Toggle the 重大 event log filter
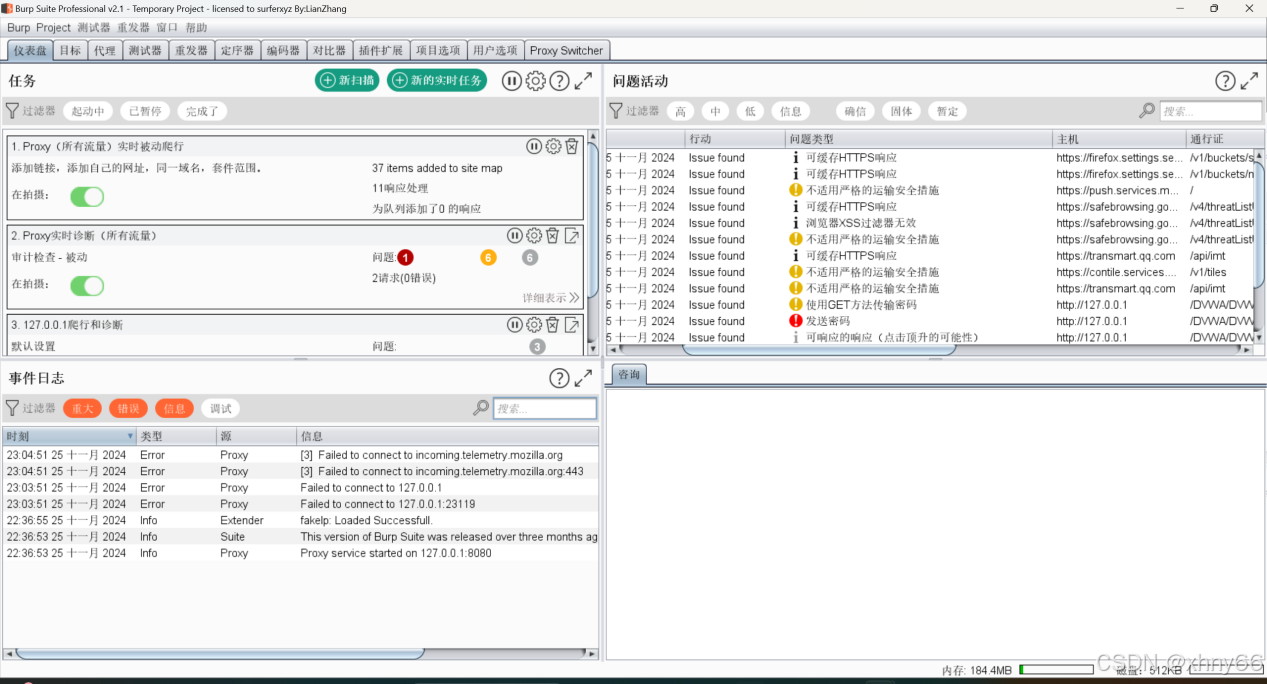The width and height of the screenshot is (1267, 684). tap(82, 408)
